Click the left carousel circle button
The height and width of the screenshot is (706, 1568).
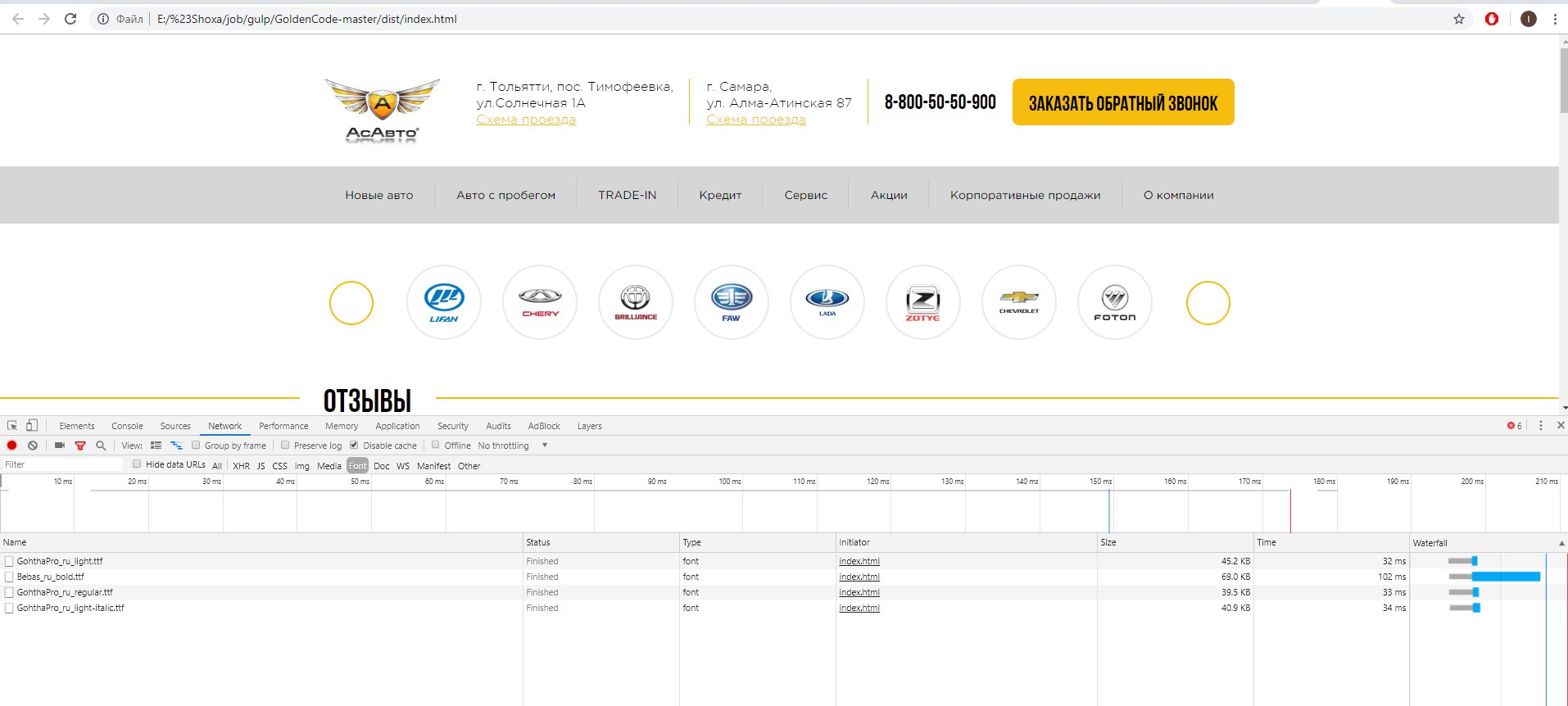[x=351, y=303]
